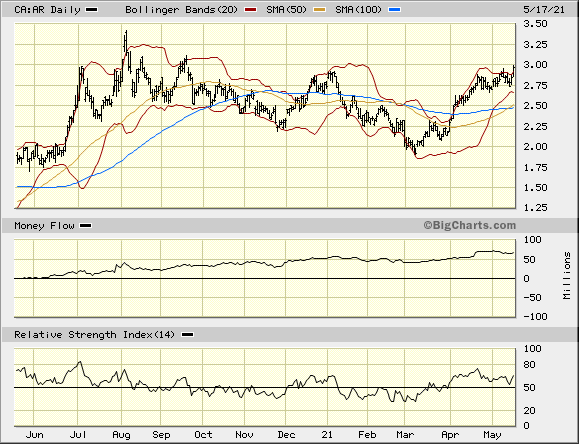Screen dimensions: 579x444
Task: Click the Millions axis unit label
Action: [567, 275]
